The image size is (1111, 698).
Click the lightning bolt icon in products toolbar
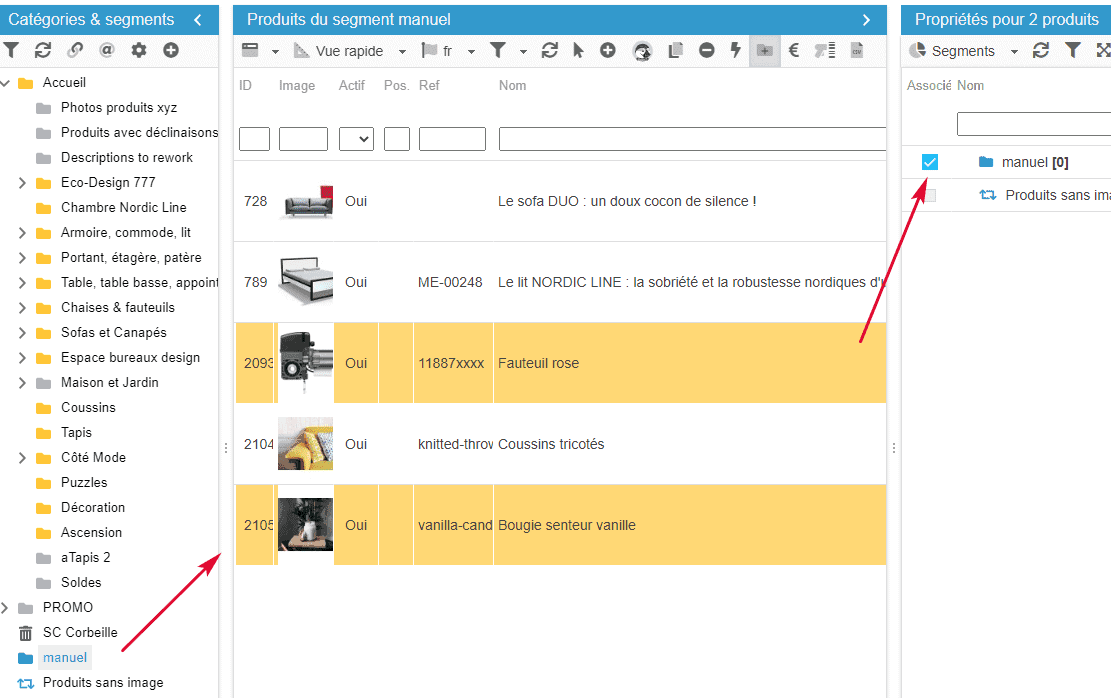tap(736, 50)
